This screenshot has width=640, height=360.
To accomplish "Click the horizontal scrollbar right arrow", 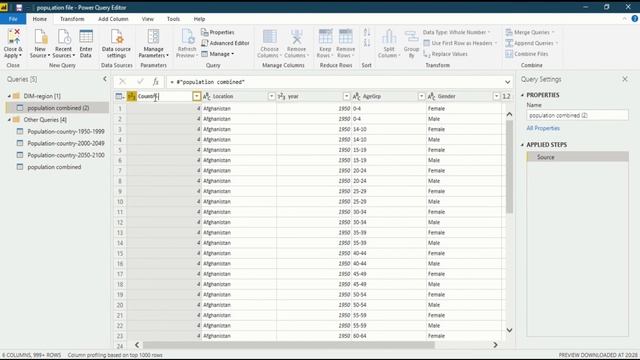I will pos(495,345).
